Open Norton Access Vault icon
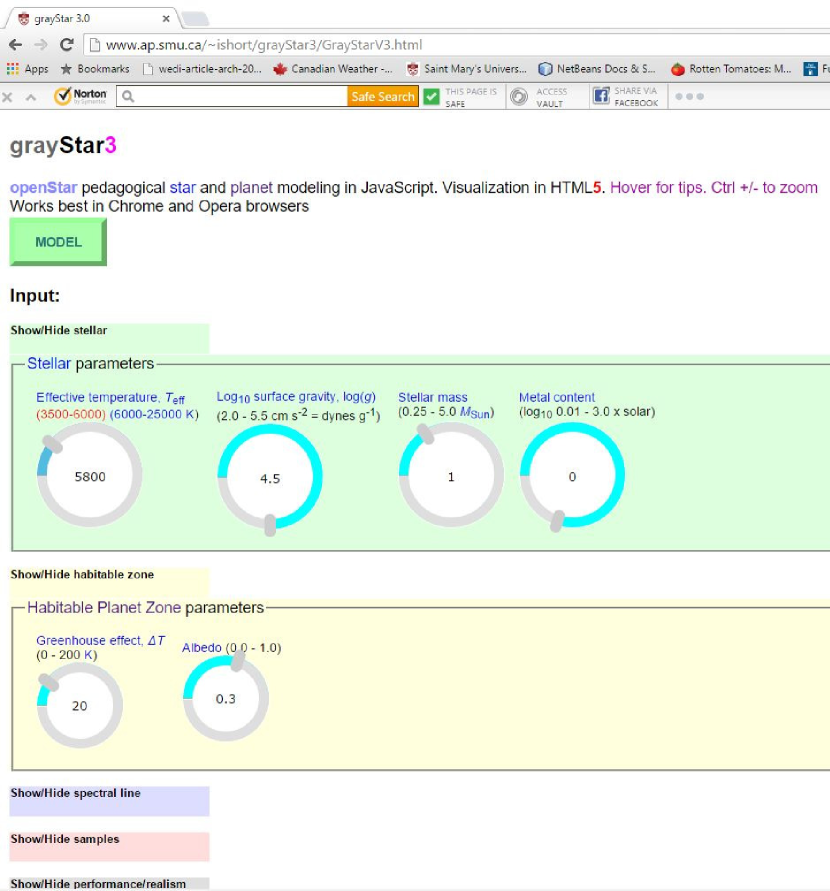Screen dimensions: 830x891 coord(519,96)
